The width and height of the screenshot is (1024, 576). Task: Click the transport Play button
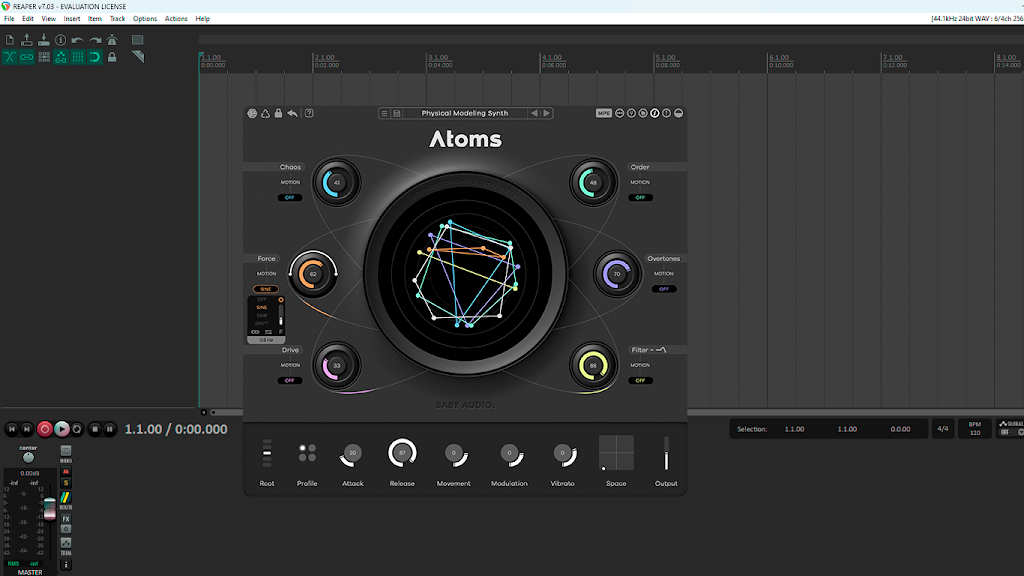coord(61,429)
